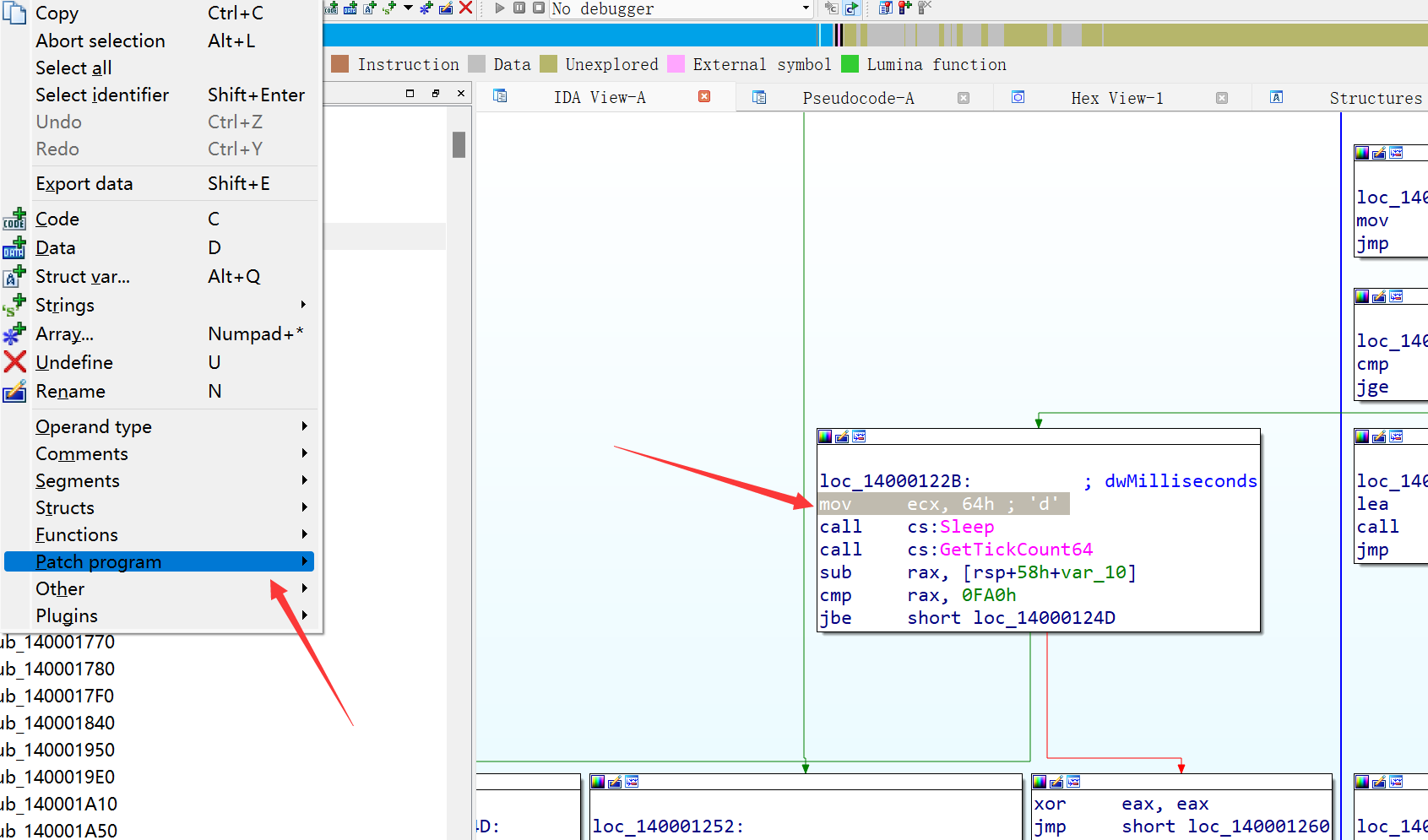The image size is (1428, 840).
Task: Select the line 'mov ecx, 64h'
Action: point(944,504)
